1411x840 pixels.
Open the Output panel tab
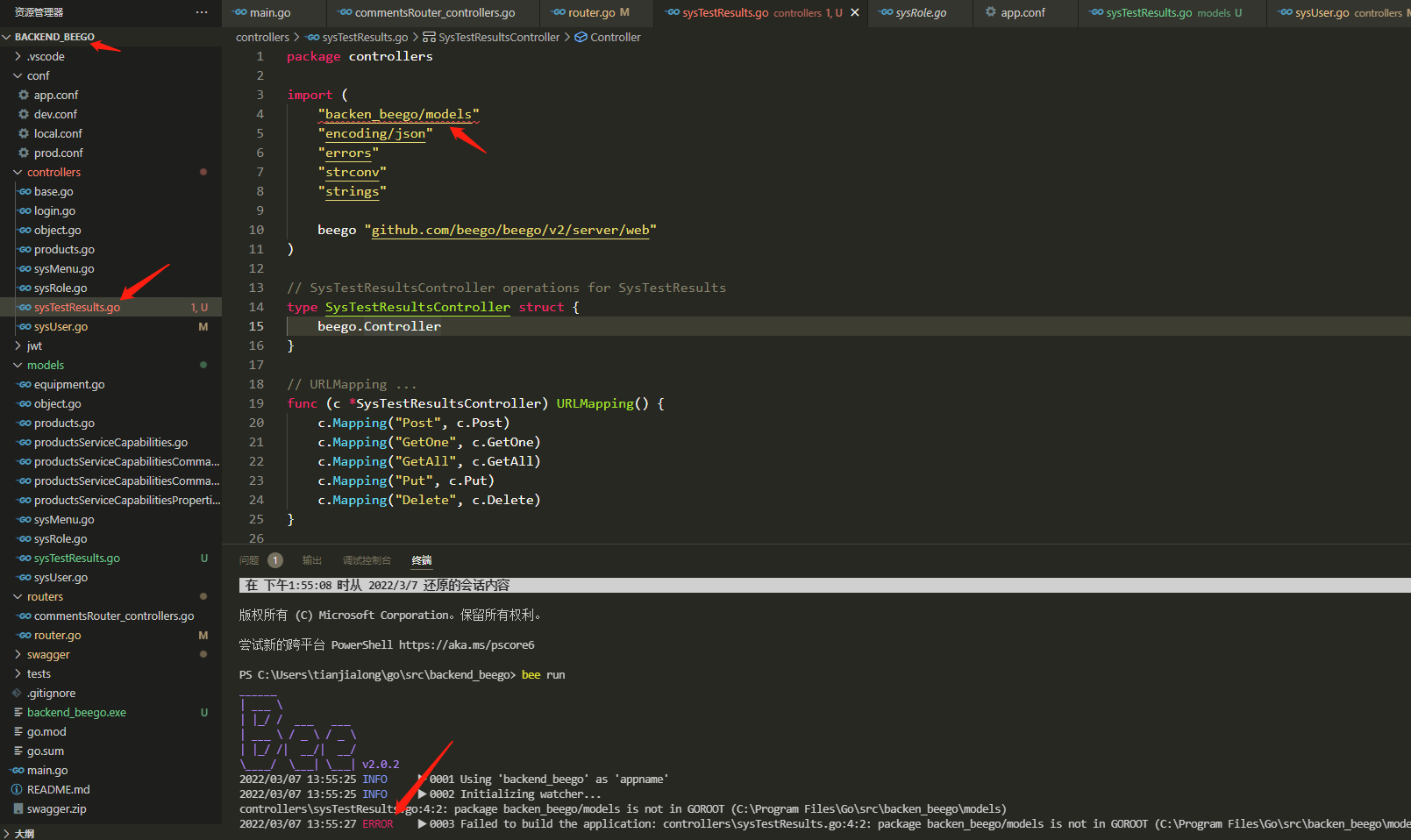(312, 560)
